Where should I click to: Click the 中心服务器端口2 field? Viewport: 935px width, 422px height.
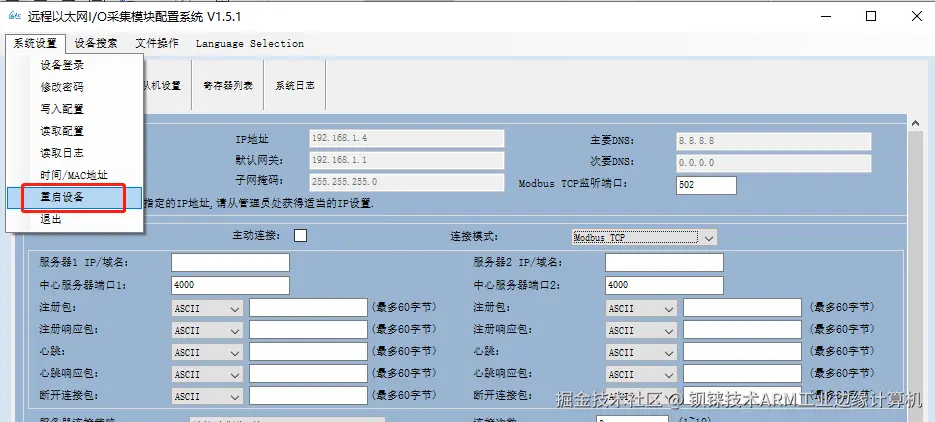[x=664, y=285]
